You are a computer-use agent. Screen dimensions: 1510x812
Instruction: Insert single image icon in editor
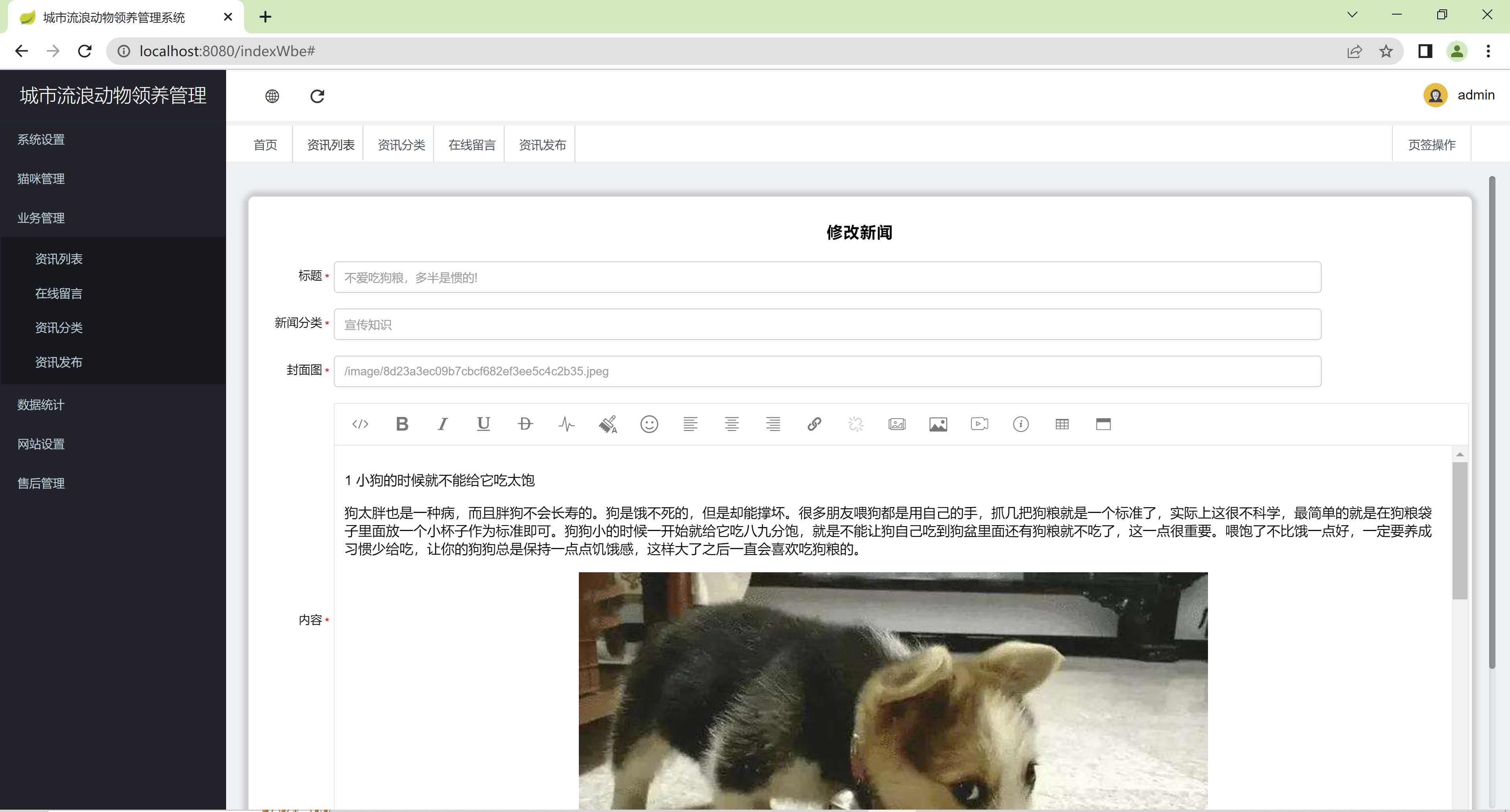[938, 424]
